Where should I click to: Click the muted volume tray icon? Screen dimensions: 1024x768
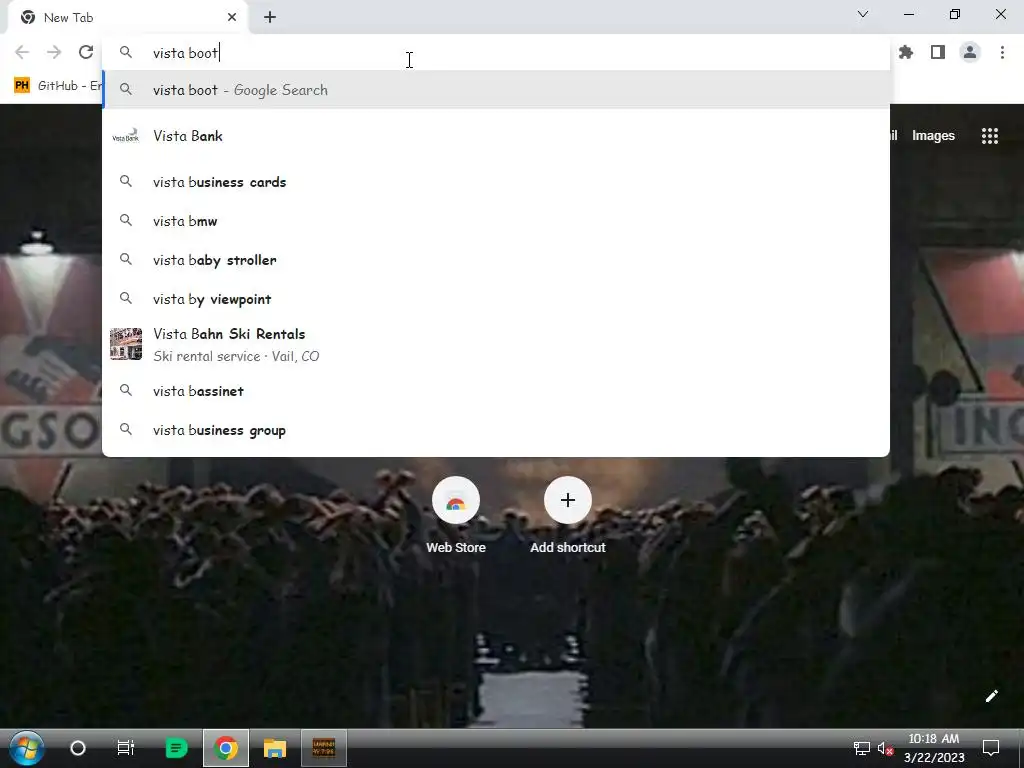(885, 748)
